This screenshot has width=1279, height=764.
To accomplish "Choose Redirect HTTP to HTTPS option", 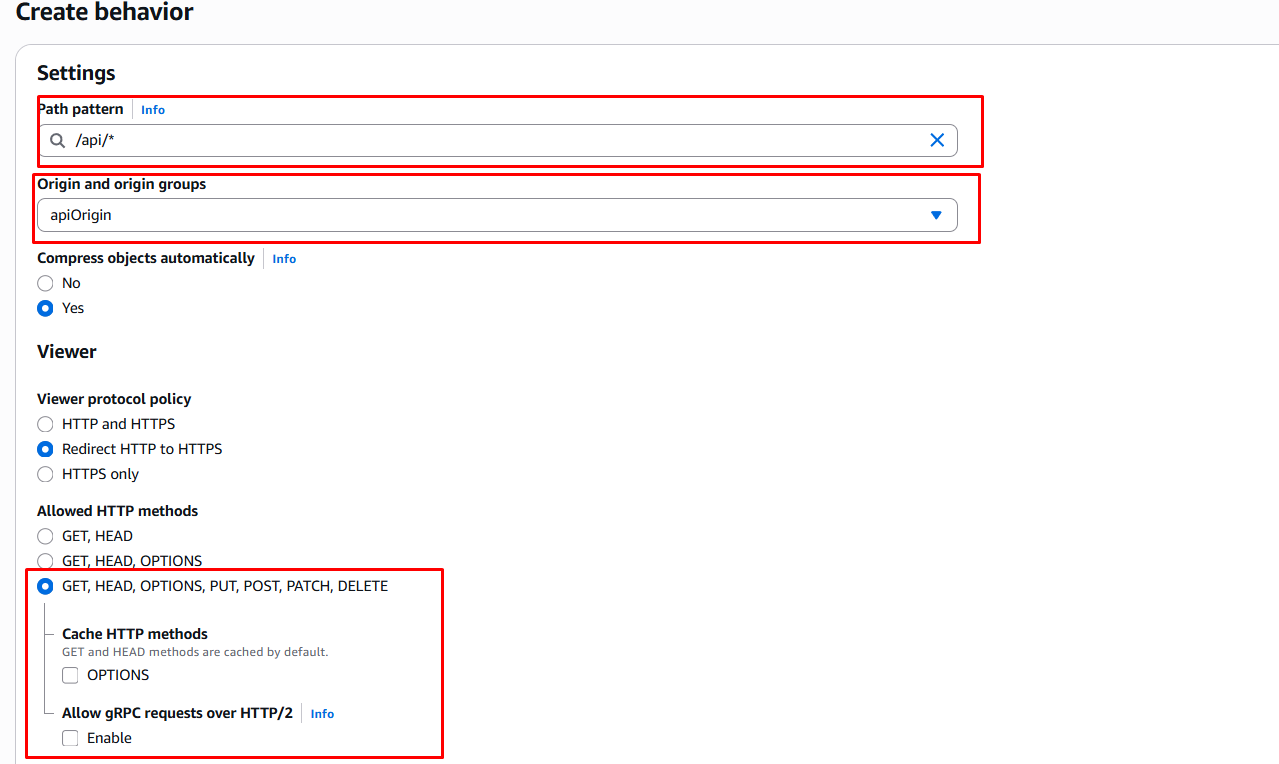I will click(45, 450).
